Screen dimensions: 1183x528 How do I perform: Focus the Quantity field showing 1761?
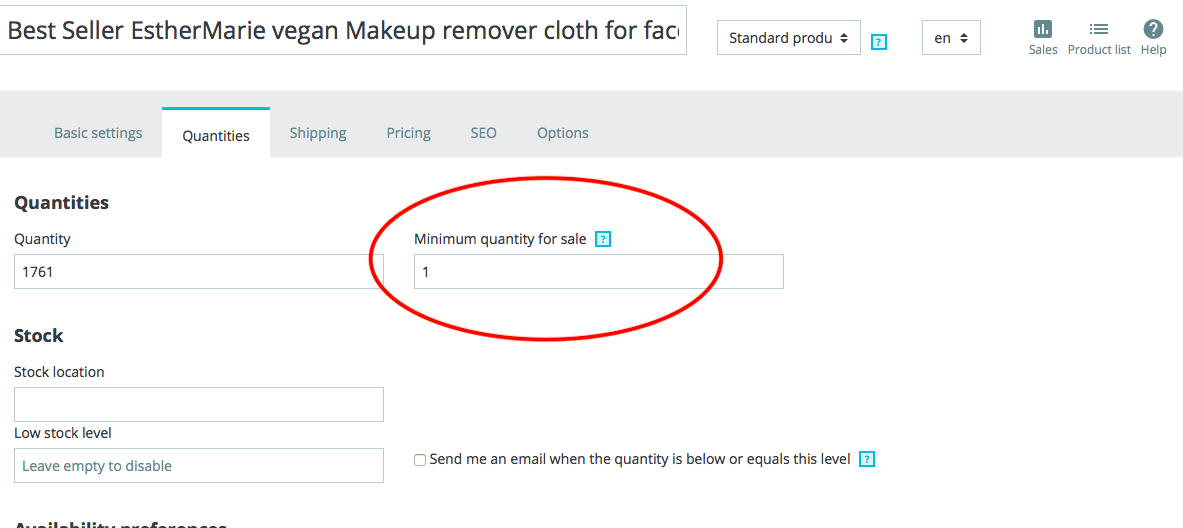pos(198,272)
